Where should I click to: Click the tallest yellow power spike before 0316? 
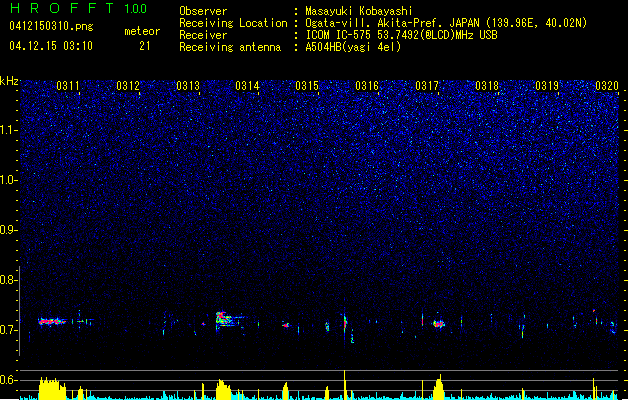click(345, 384)
